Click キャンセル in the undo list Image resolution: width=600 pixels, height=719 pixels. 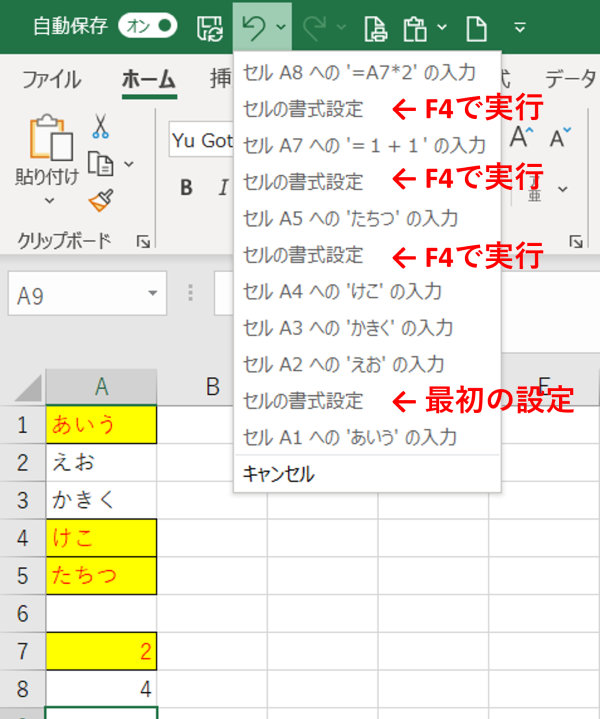click(x=278, y=474)
